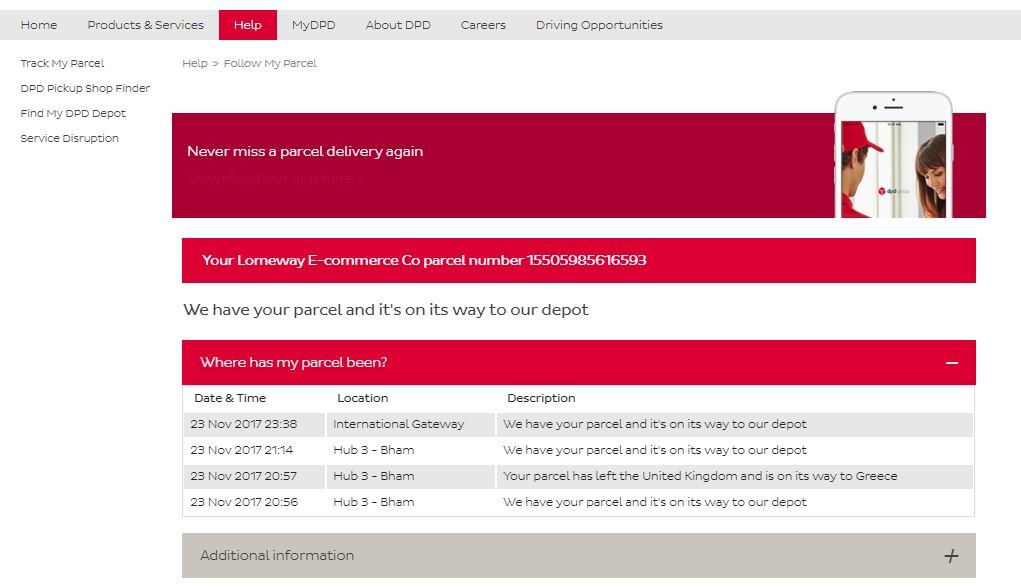Screen dimensions: 1021x587
Task: View Service Disruption page
Action: click(x=69, y=138)
